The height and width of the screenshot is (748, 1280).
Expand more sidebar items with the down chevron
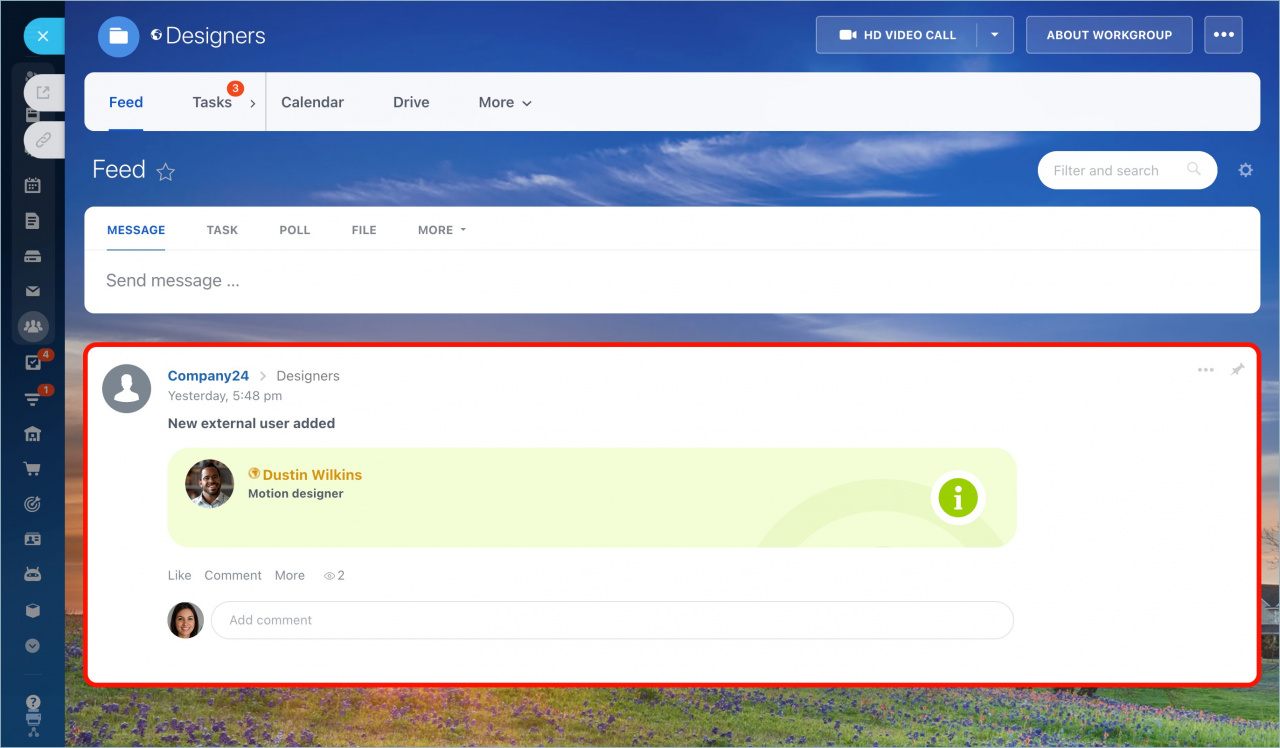[x=32, y=646]
